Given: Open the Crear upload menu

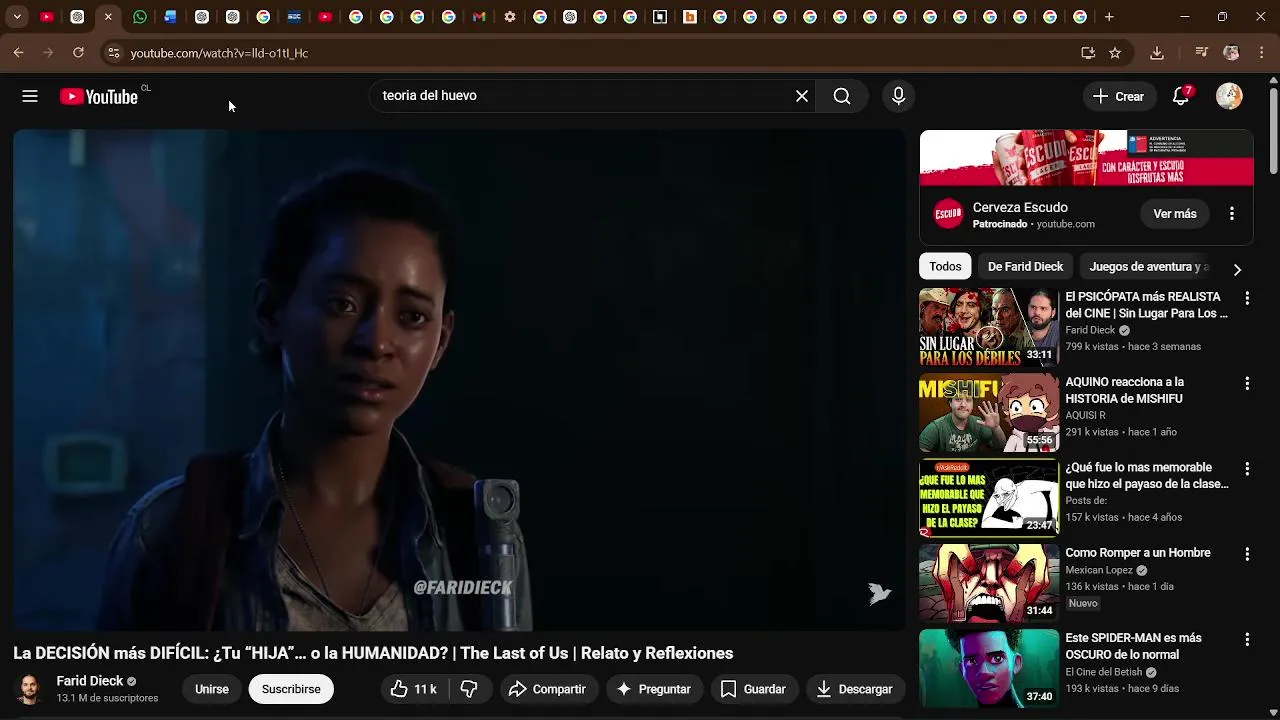Looking at the screenshot, I should click(1119, 96).
